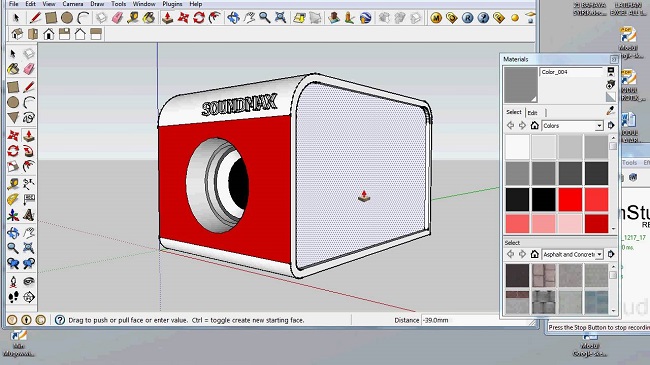Select the Line pencil tool in top toolbar
Screen dimensions: 650x365
[35, 18]
